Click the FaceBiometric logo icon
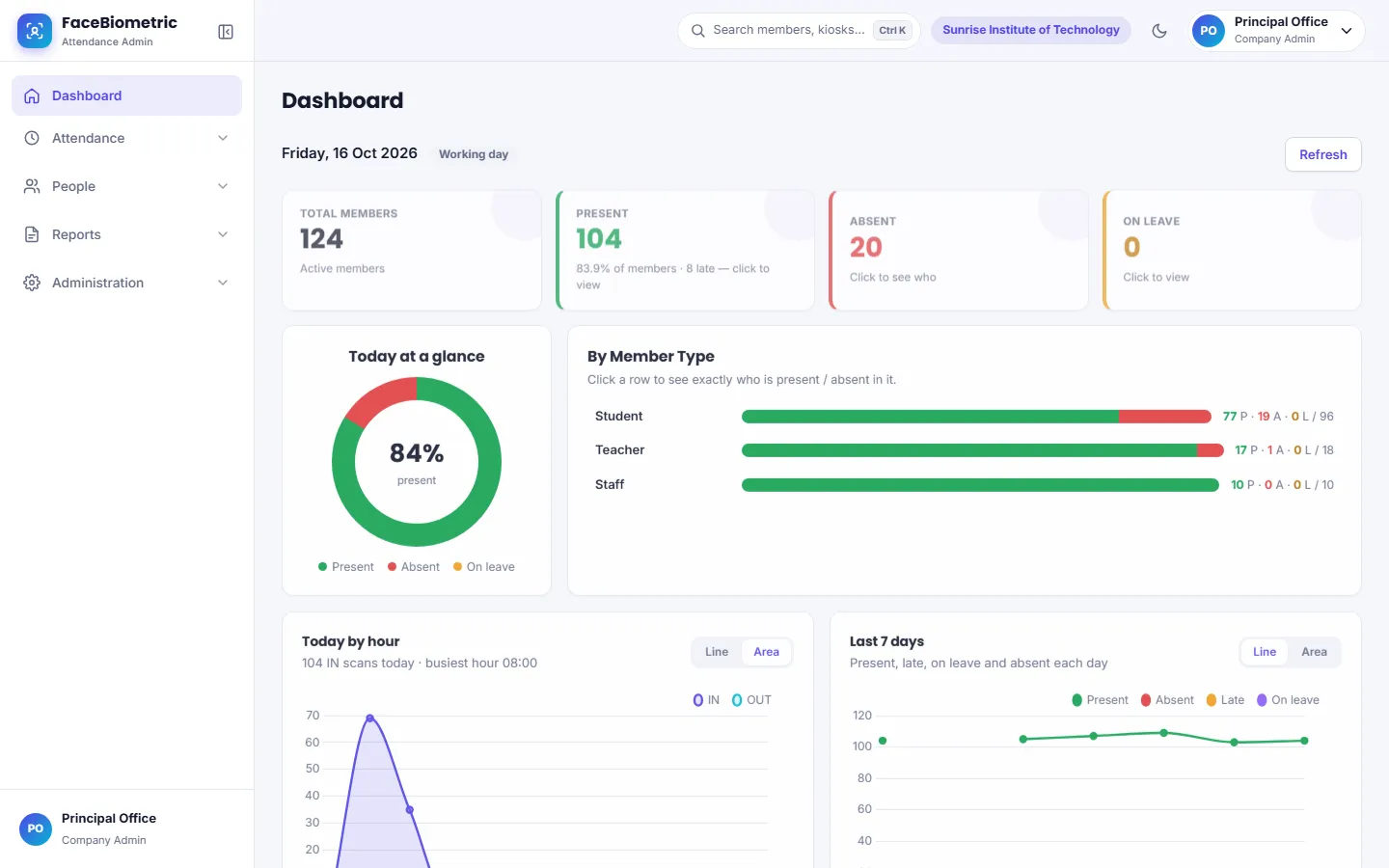 click(35, 31)
